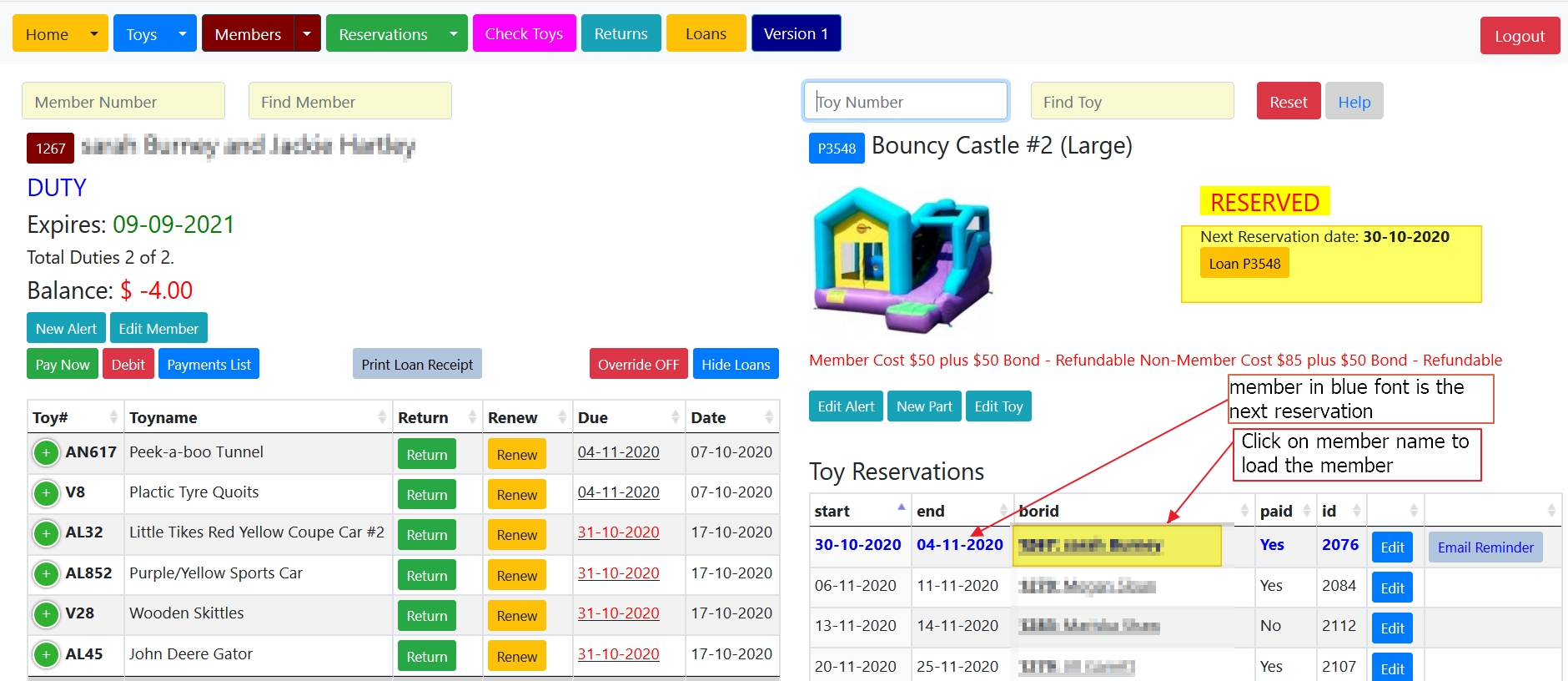Click plus icon for AL45 John Deere Gator
Screen dimensions: 1568x681
click(46, 654)
